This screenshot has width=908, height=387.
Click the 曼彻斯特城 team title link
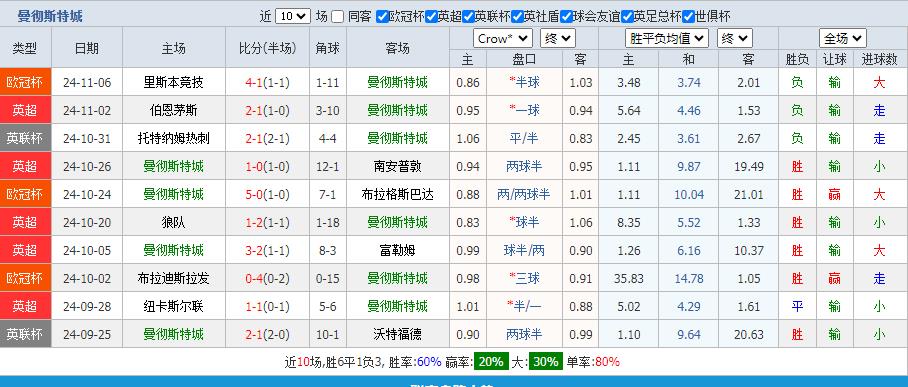click(50, 16)
